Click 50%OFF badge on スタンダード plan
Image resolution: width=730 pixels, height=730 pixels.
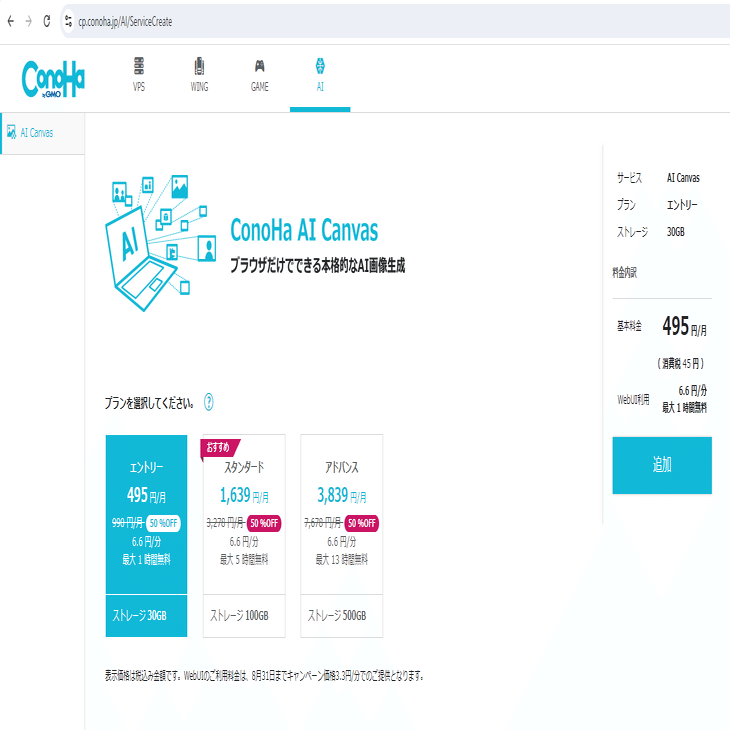pyautogui.click(x=264, y=523)
